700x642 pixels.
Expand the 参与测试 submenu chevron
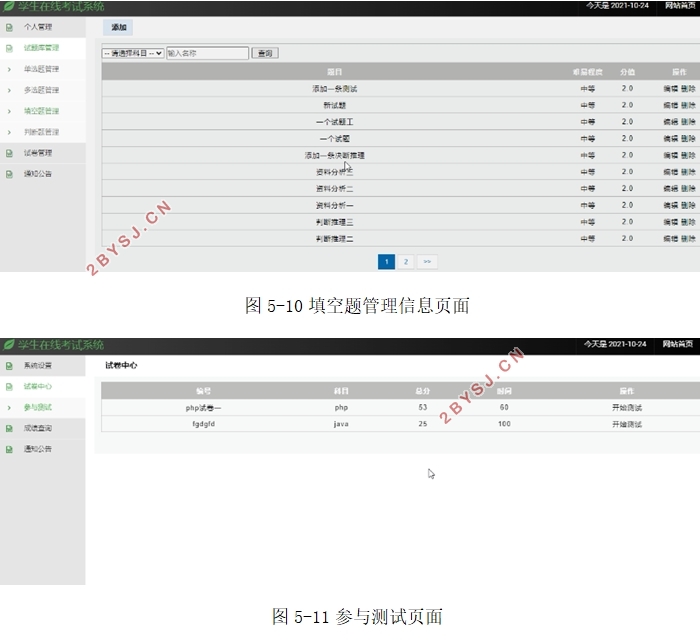click(x=9, y=408)
